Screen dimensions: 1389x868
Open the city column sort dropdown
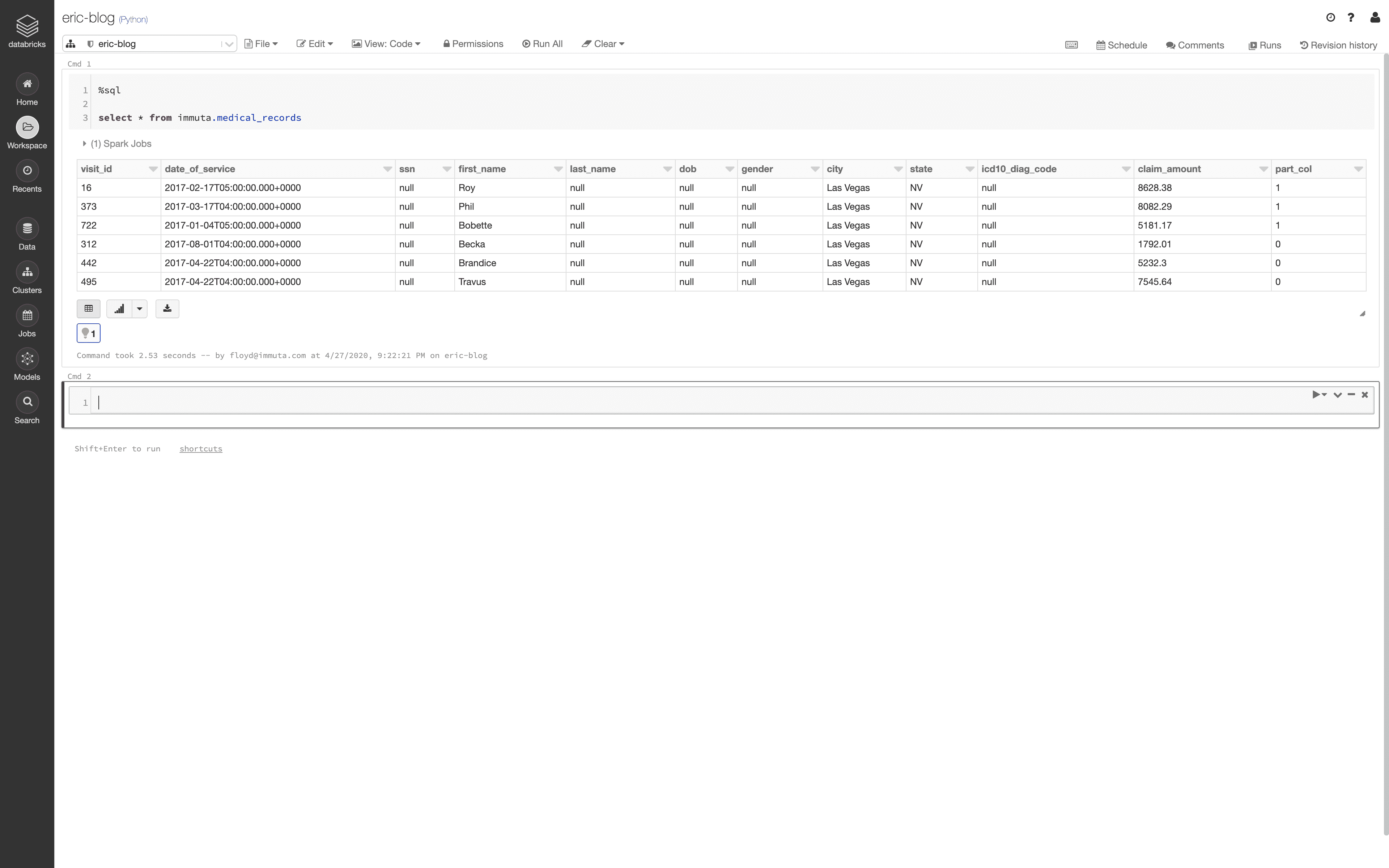coord(898,169)
